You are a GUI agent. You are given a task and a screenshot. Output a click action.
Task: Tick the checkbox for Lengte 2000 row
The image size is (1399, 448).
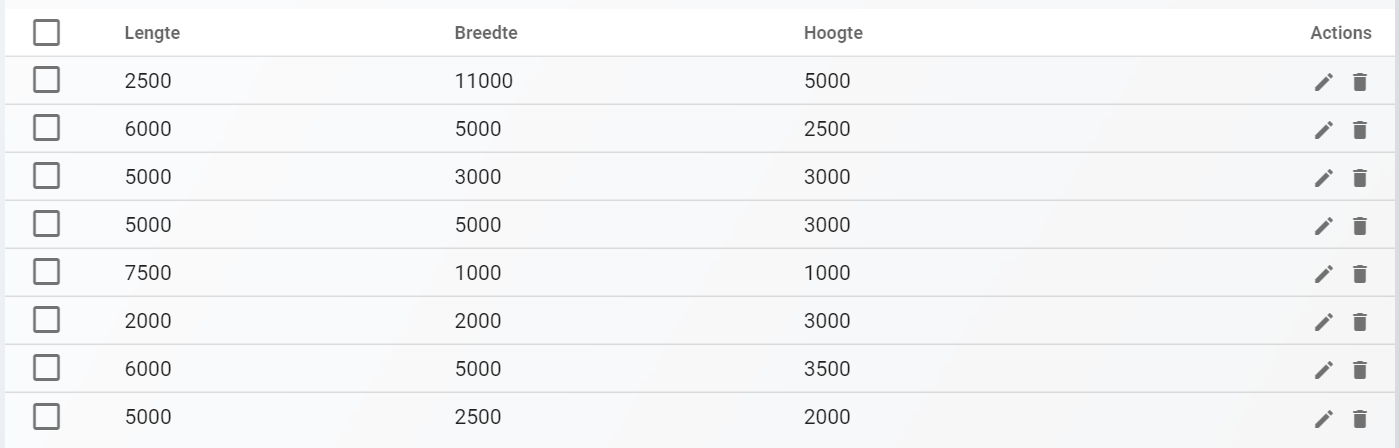click(46, 320)
